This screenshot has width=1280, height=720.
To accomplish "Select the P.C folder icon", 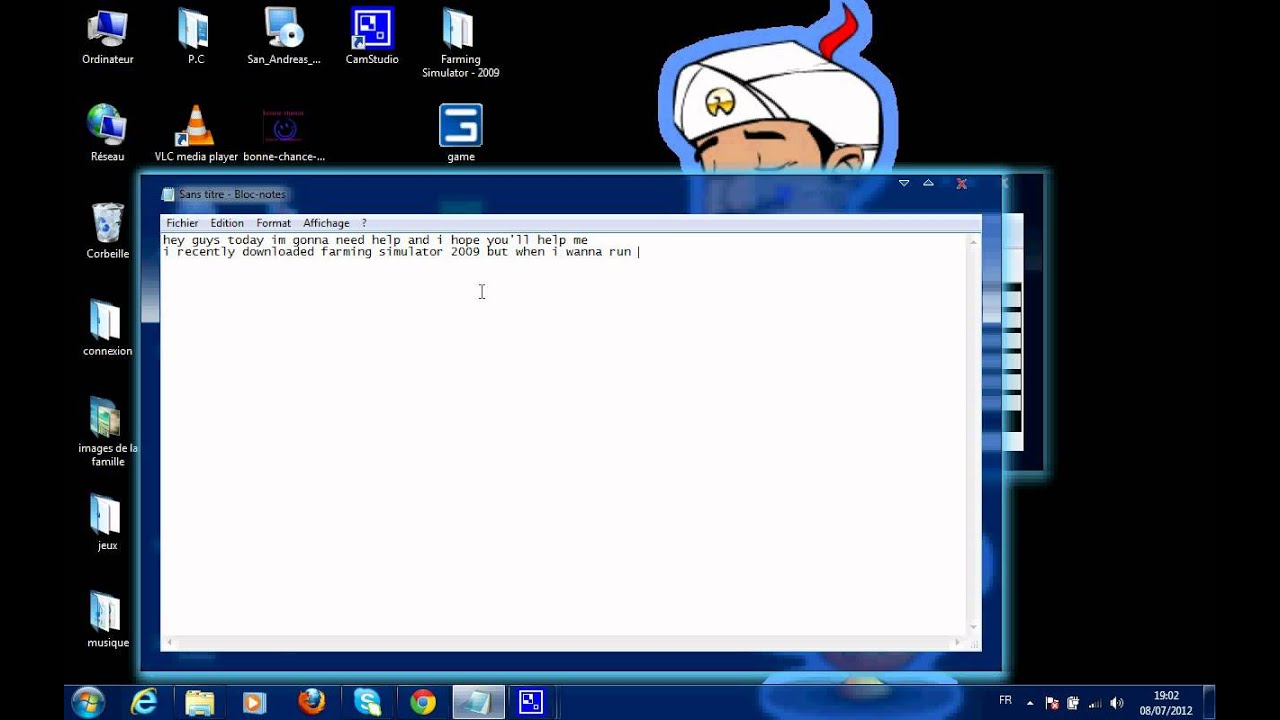I will pyautogui.click(x=195, y=38).
